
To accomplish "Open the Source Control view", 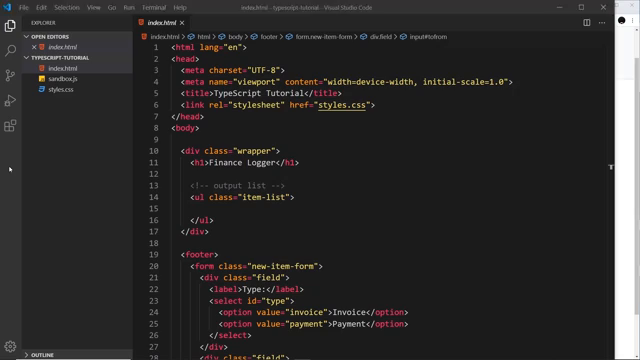I will (x=10, y=76).
